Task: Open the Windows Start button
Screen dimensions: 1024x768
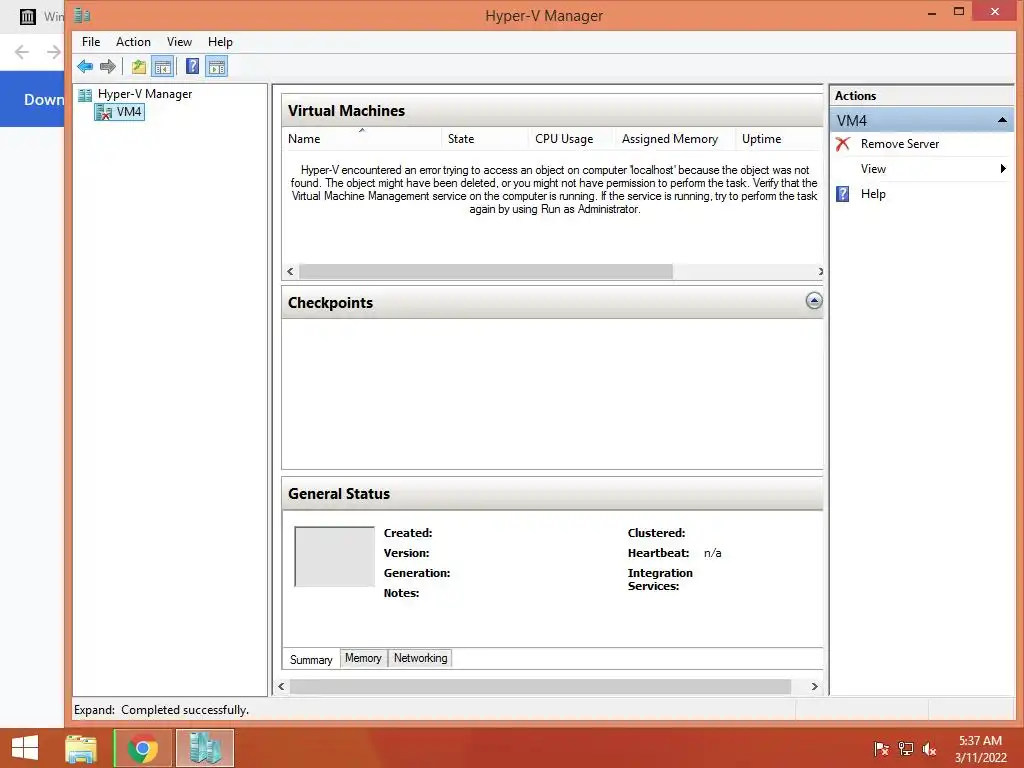Action: 25,748
